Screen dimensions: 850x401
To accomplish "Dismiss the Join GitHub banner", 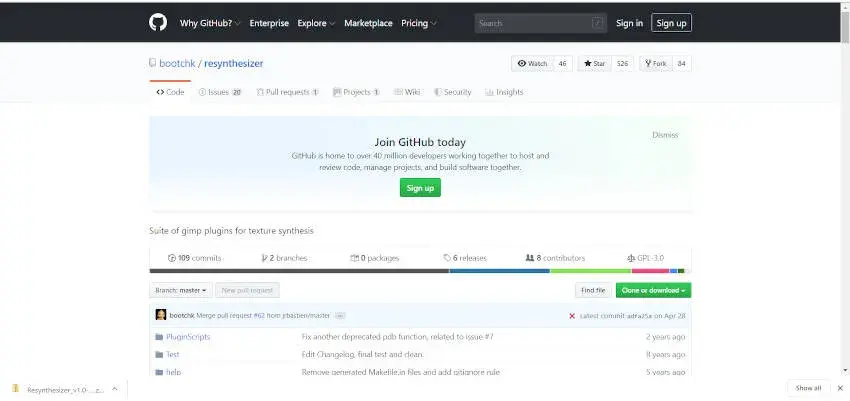I will [x=665, y=135].
